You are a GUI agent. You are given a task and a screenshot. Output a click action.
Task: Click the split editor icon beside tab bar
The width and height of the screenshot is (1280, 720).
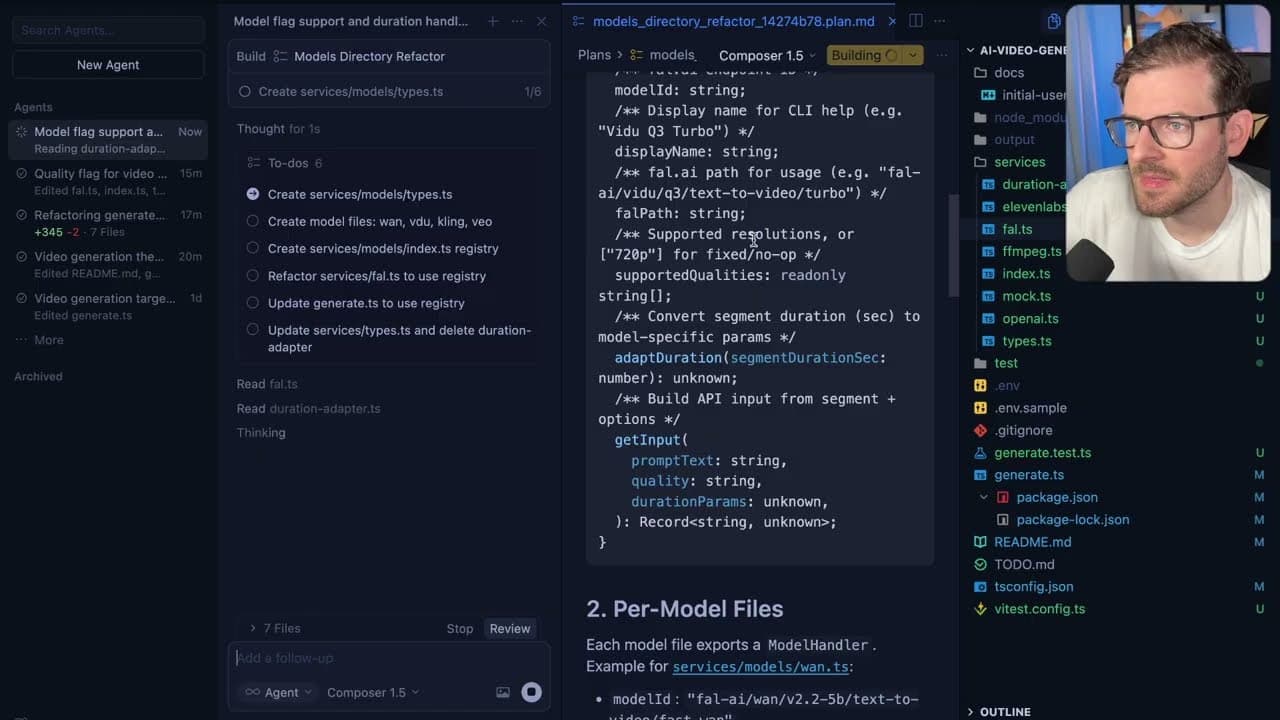915,20
